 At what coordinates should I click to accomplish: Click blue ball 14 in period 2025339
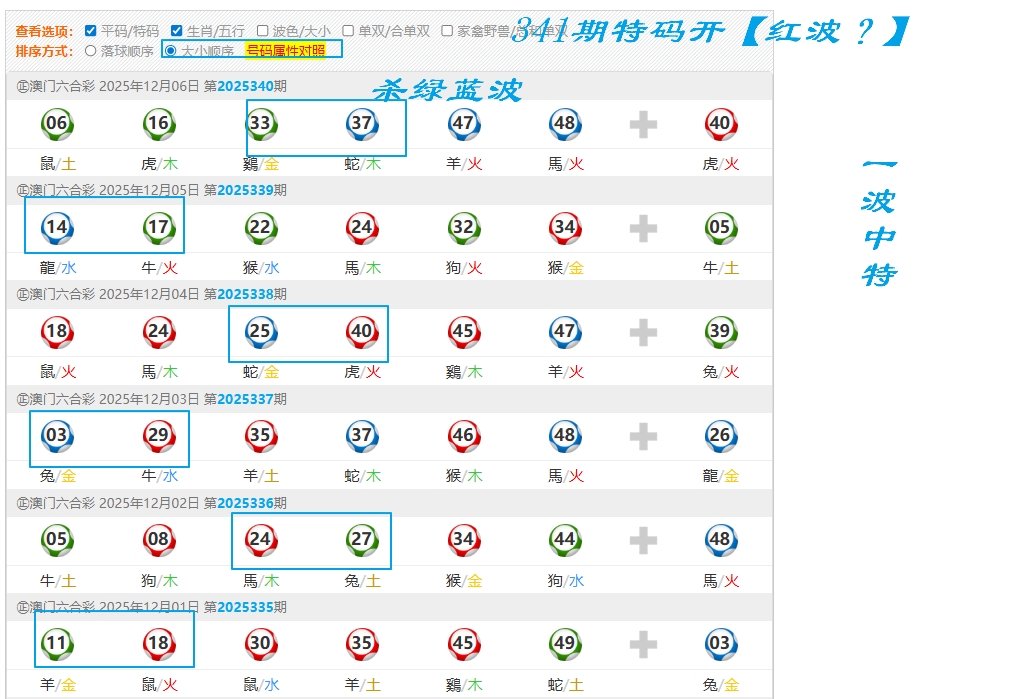click(57, 228)
